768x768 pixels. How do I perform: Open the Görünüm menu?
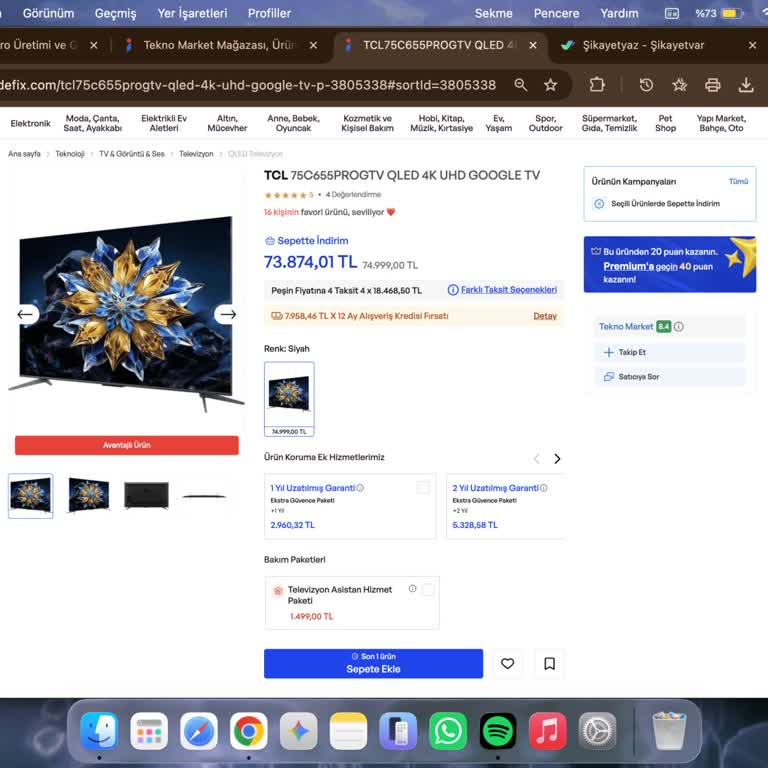point(48,13)
